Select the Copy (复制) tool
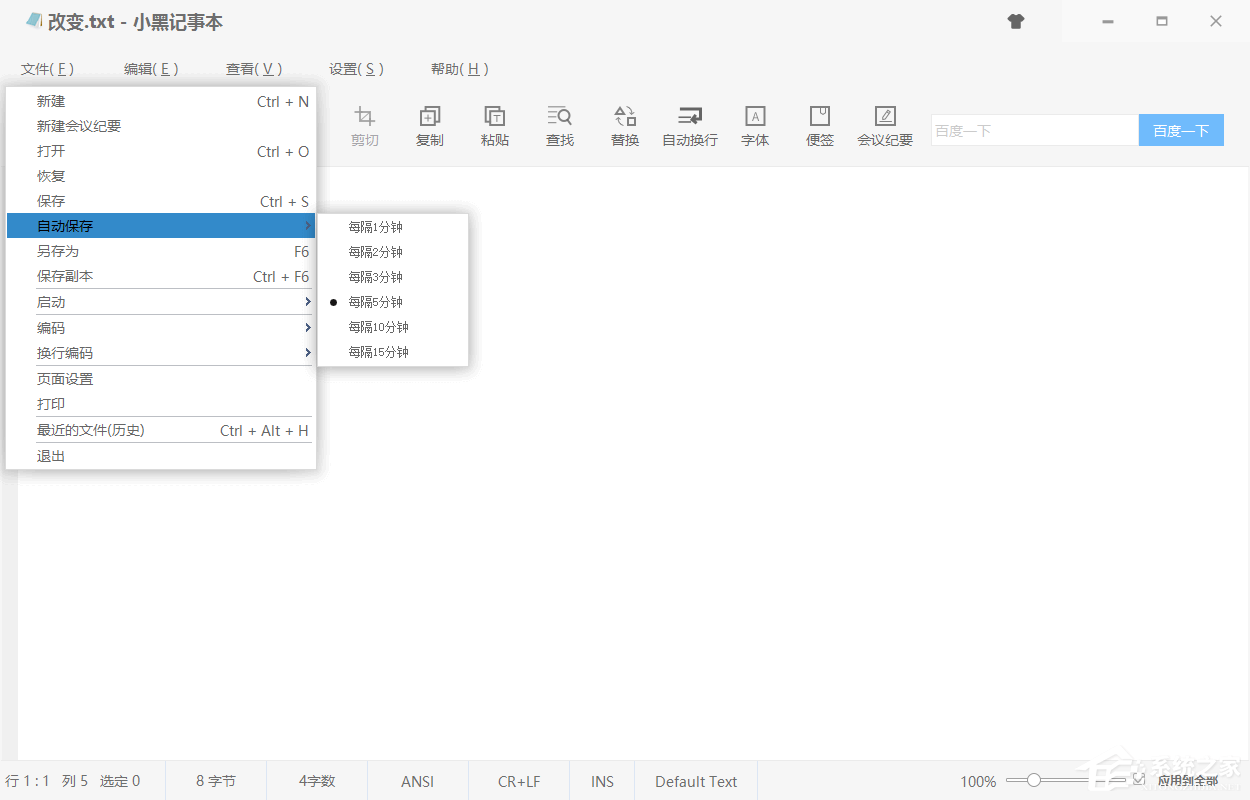1250x800 pixels. 429,125
